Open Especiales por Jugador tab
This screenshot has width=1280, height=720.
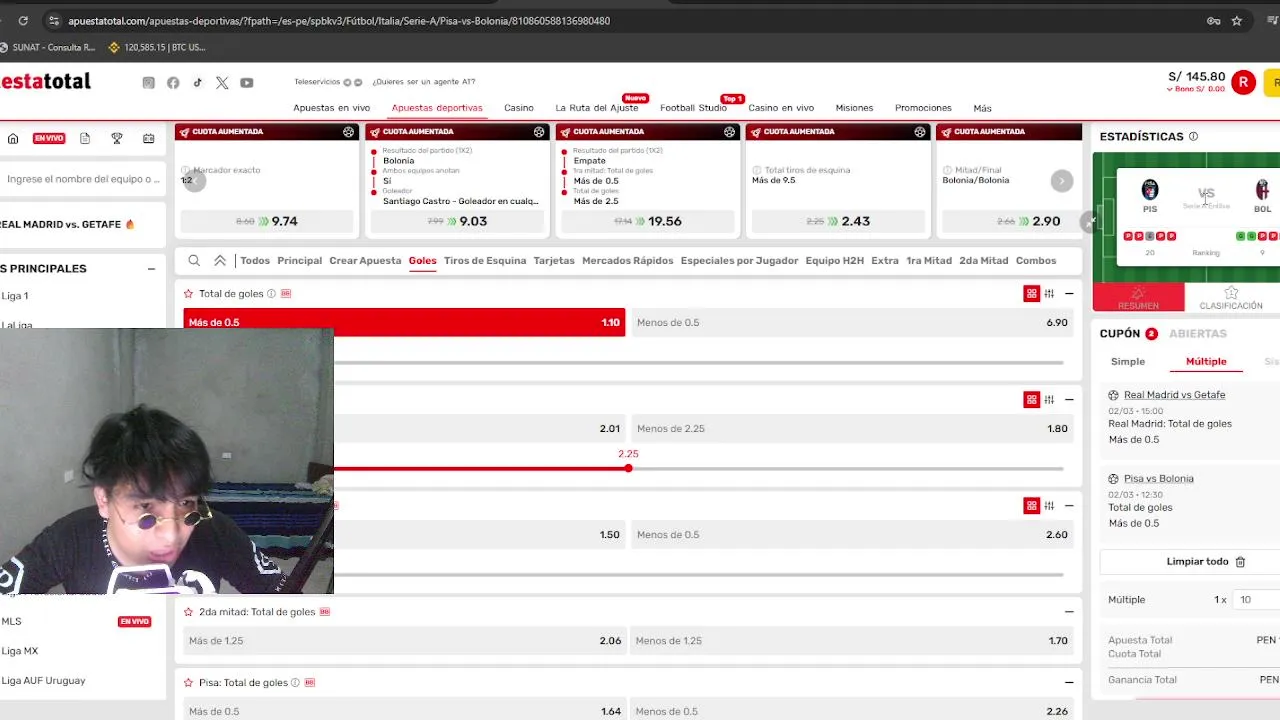(739, 261)
